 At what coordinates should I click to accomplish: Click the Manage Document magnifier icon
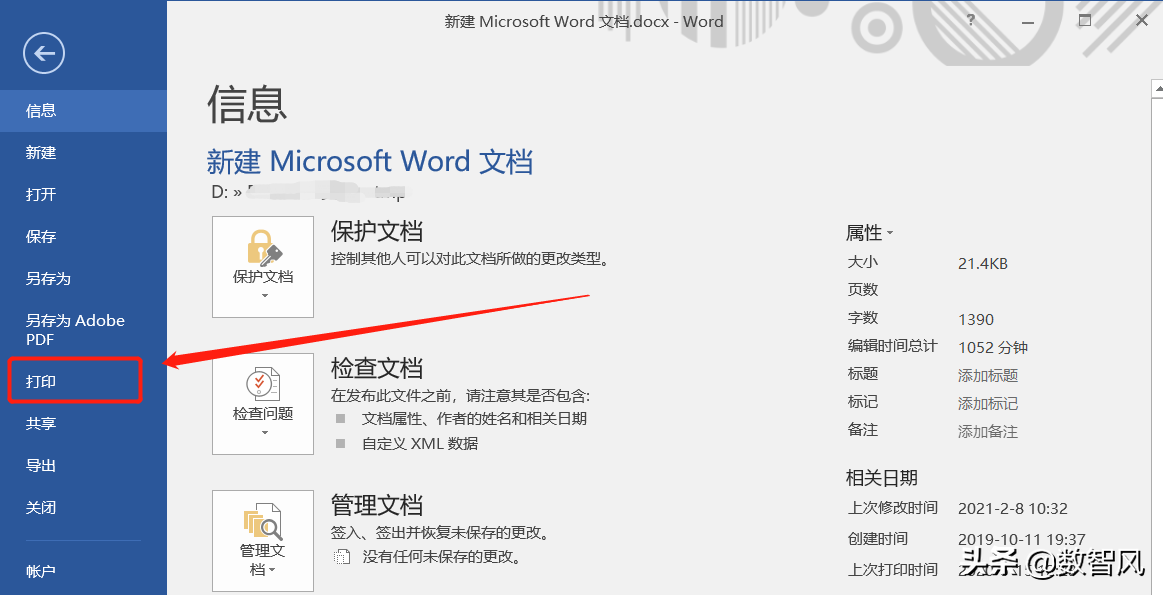click(x=263, y=522)
